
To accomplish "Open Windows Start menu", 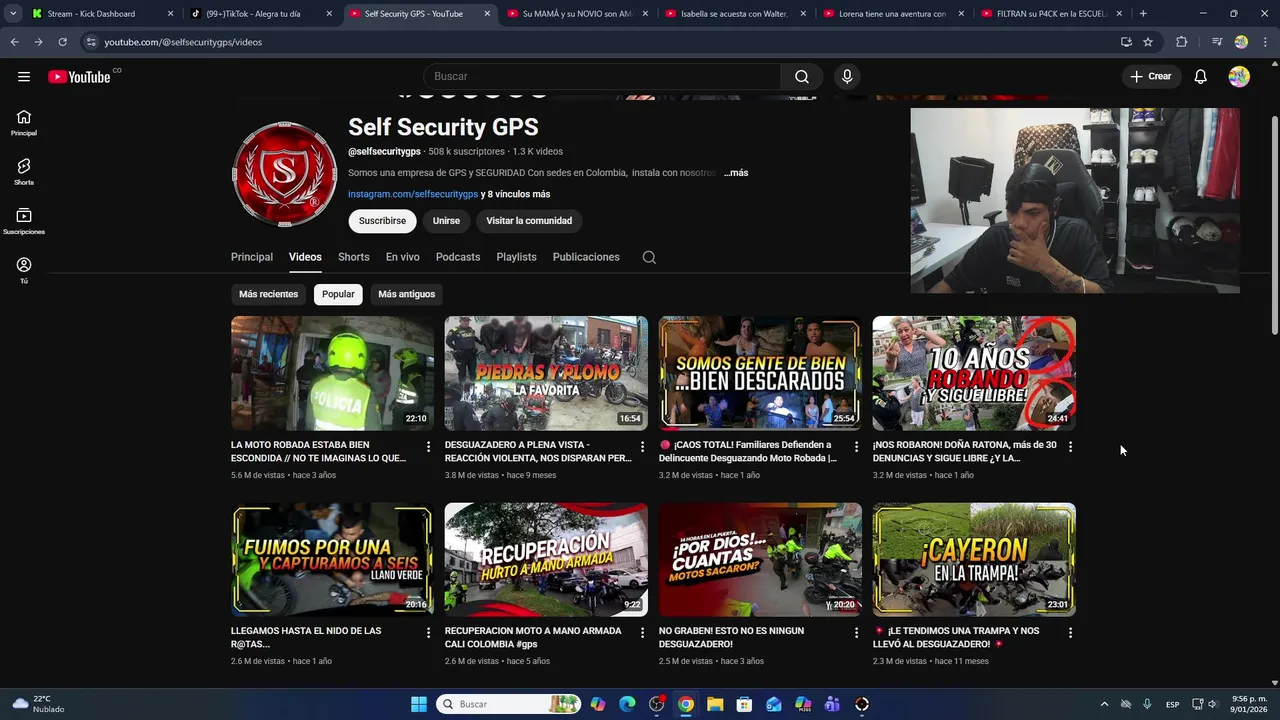I will point(419,704).
